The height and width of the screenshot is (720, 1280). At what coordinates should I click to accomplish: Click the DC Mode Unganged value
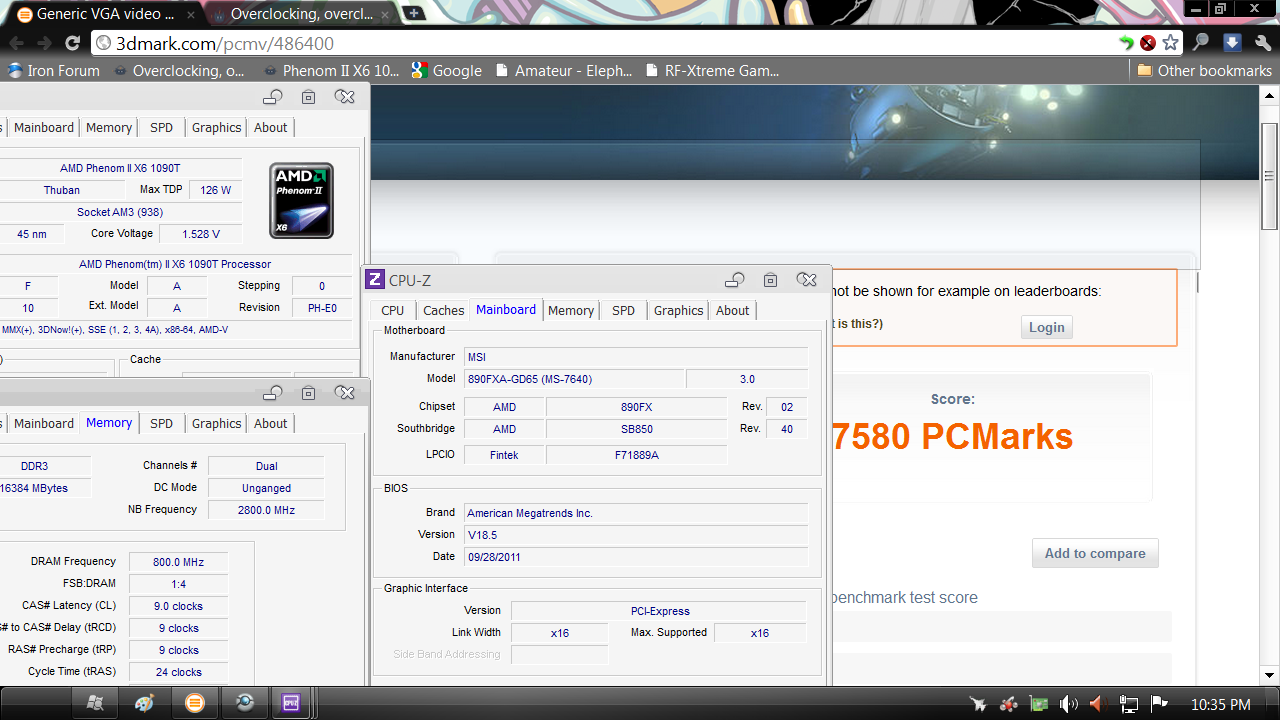[x=266, y=488]
